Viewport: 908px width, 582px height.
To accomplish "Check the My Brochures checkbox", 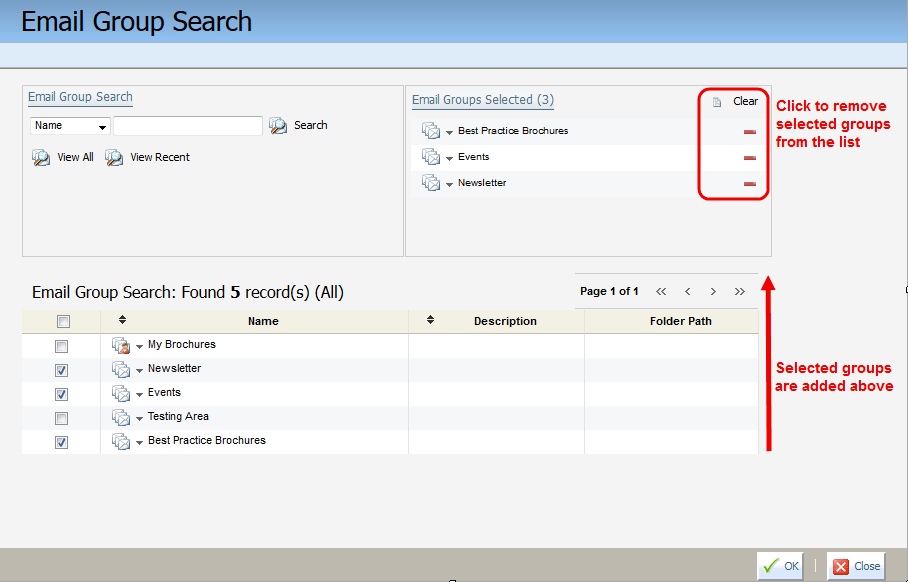I will (62, 346).
